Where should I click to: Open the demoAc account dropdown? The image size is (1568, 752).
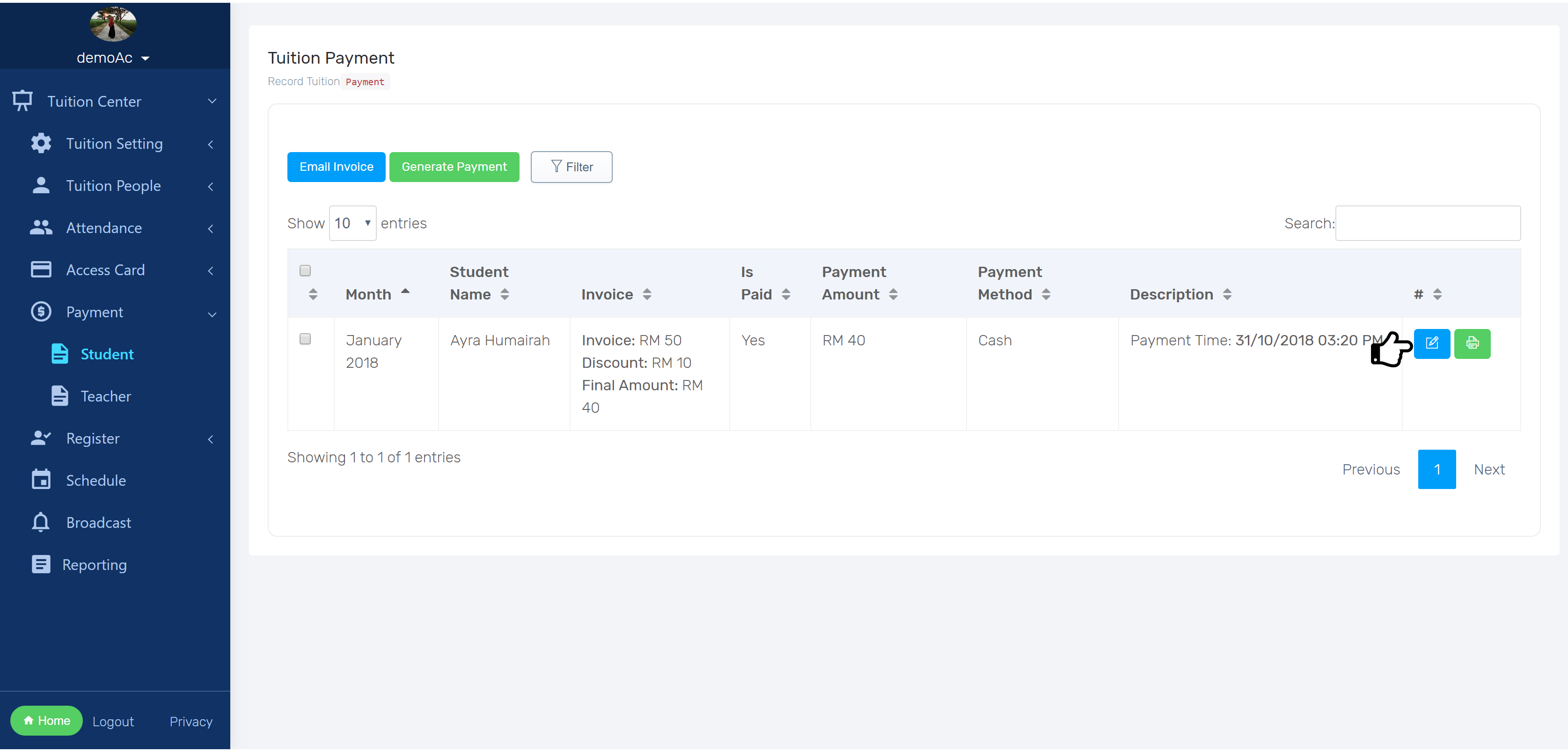[113, 58]
